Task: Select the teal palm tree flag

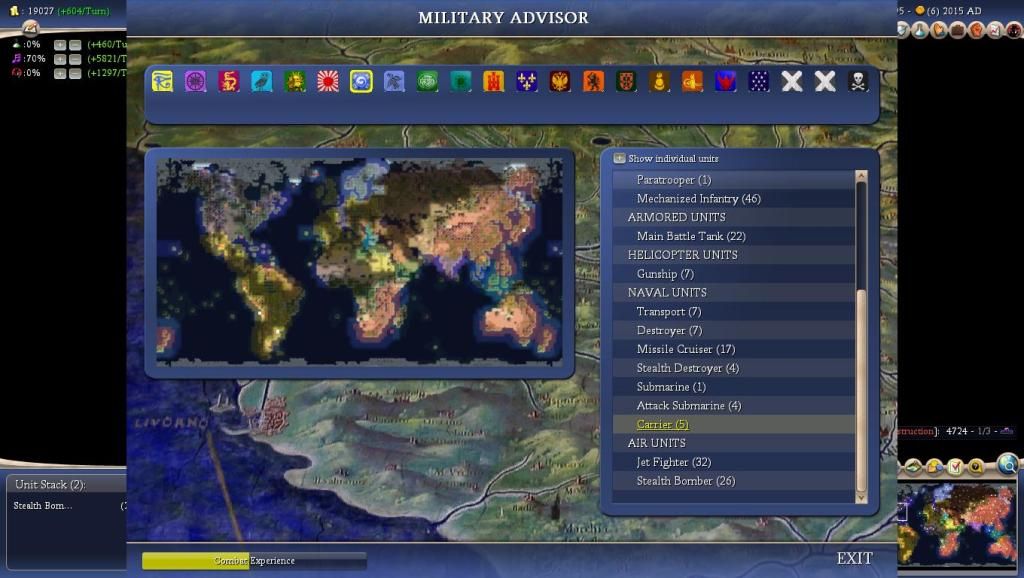Action: [460, 82]
